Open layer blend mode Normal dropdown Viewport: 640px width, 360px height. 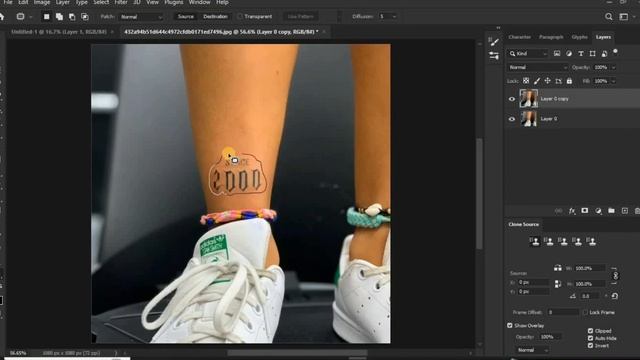(538, 67)
